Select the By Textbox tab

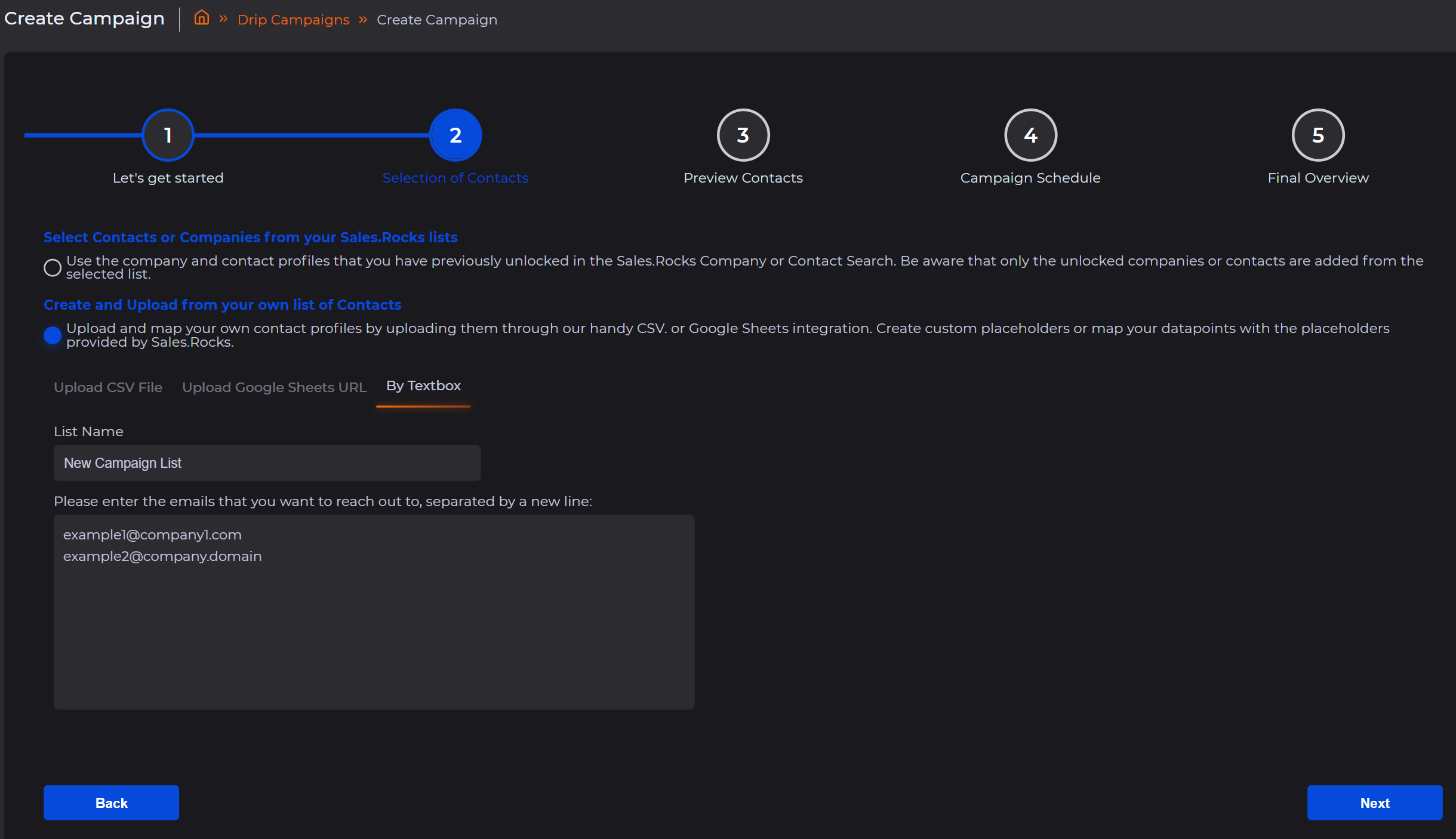423,386
